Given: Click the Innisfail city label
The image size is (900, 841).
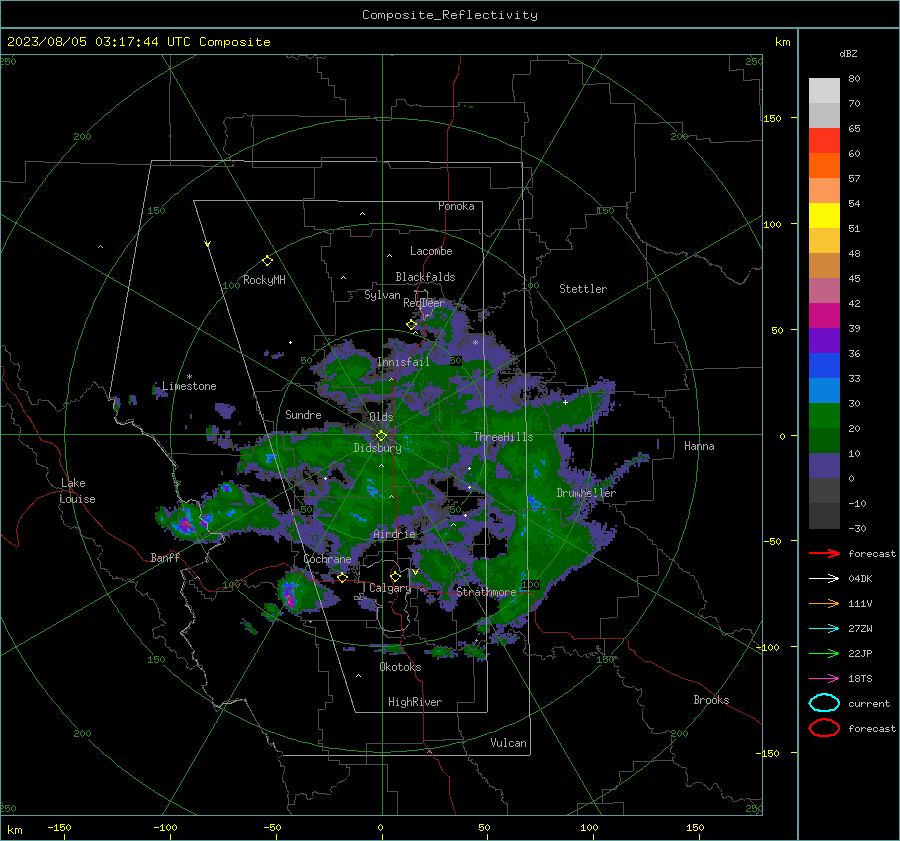Looking at the screenshot, I should pyautogui.click(x=403, y=362).
